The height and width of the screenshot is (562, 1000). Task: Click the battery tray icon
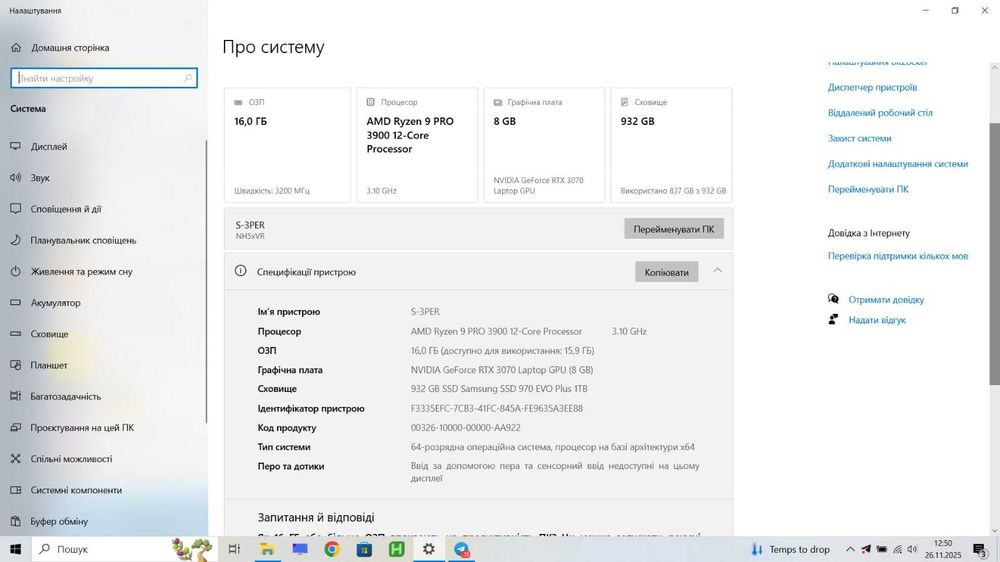pos(881,549)
